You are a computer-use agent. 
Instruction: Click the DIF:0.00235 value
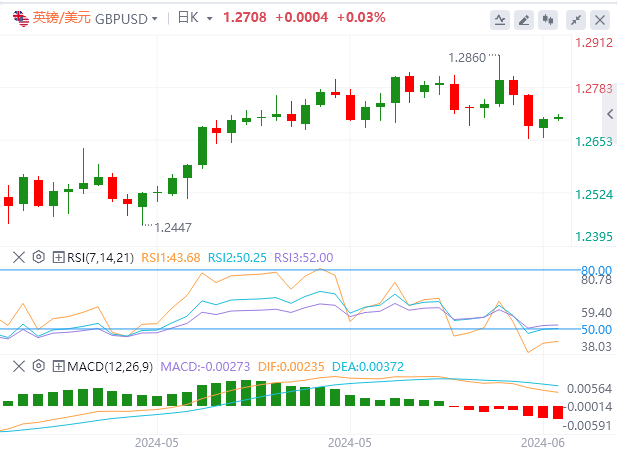click(291, 367)
